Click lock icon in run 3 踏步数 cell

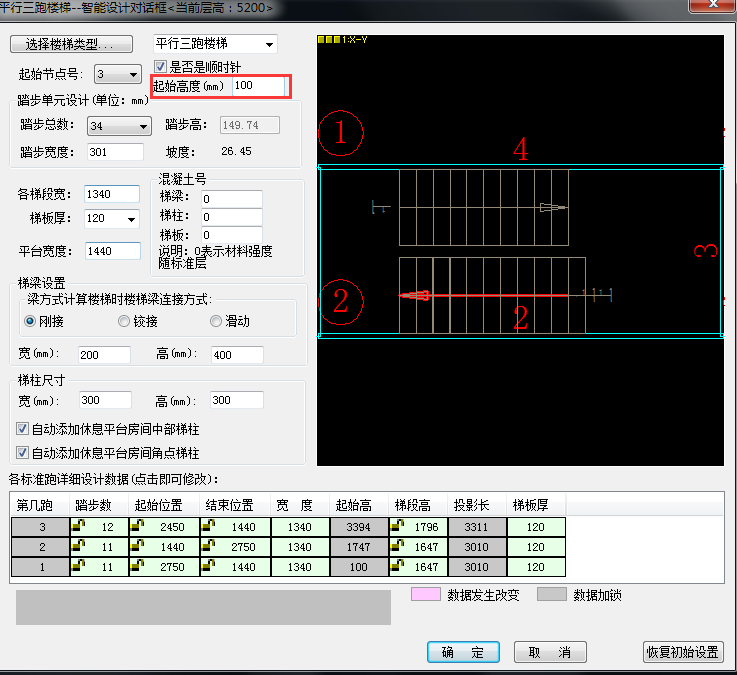coord(77,525)
